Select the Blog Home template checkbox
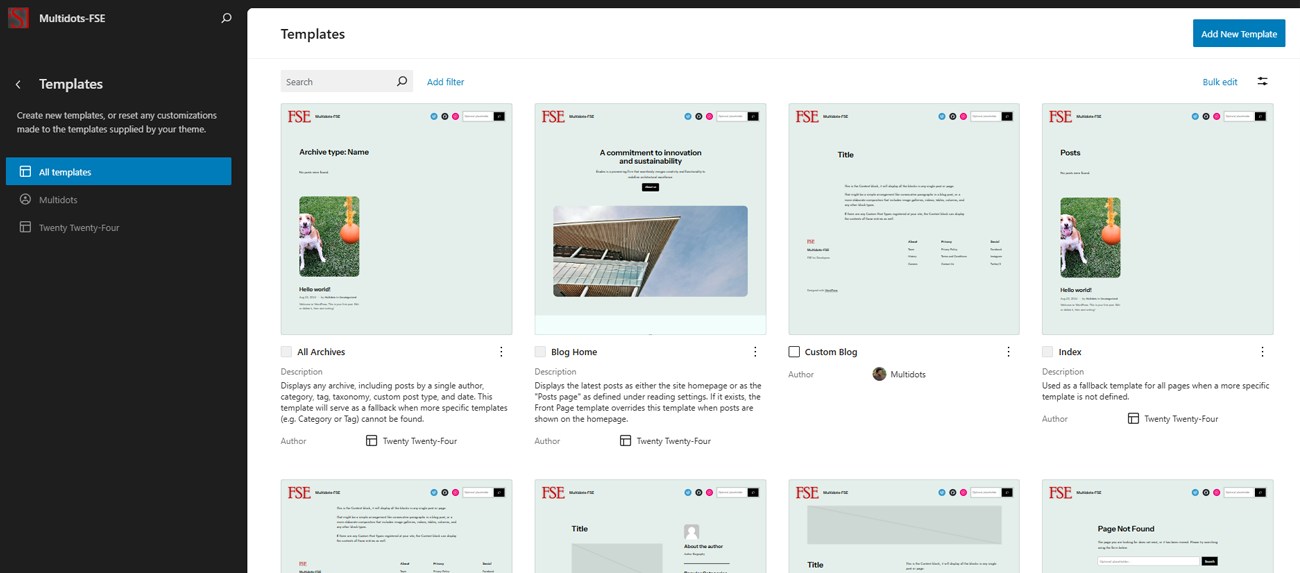The height and width of the screenshot is (573, 1300). click(x=540, y=352)
